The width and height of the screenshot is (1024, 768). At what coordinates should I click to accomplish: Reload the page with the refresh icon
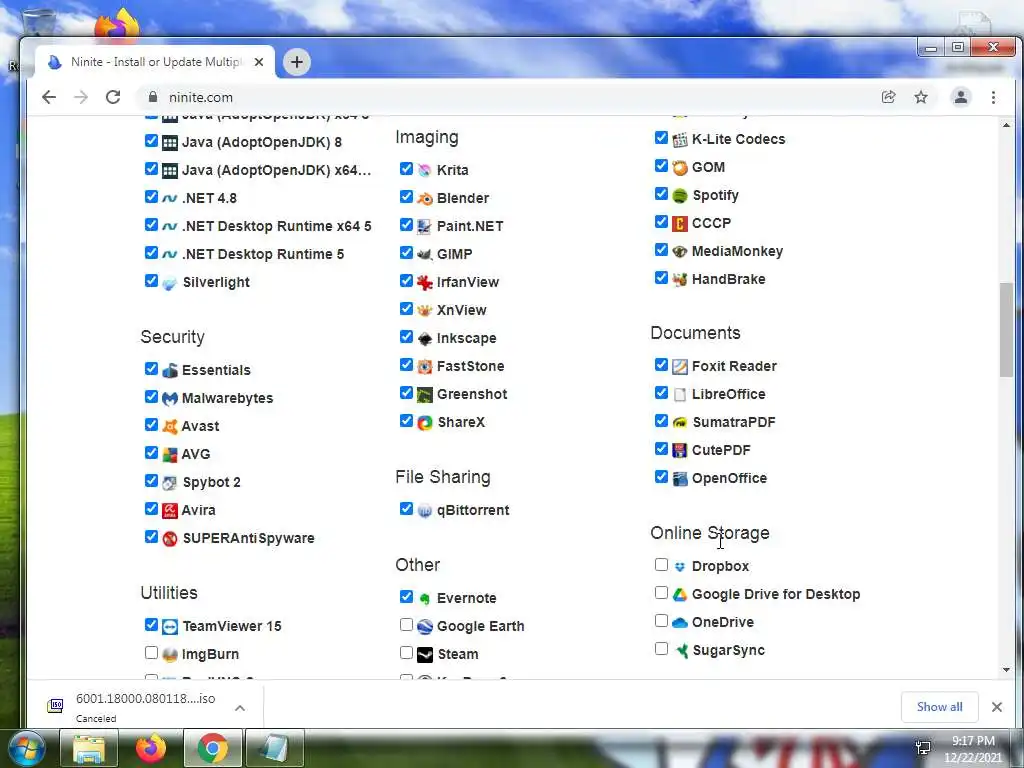click(x=113, y=97)
